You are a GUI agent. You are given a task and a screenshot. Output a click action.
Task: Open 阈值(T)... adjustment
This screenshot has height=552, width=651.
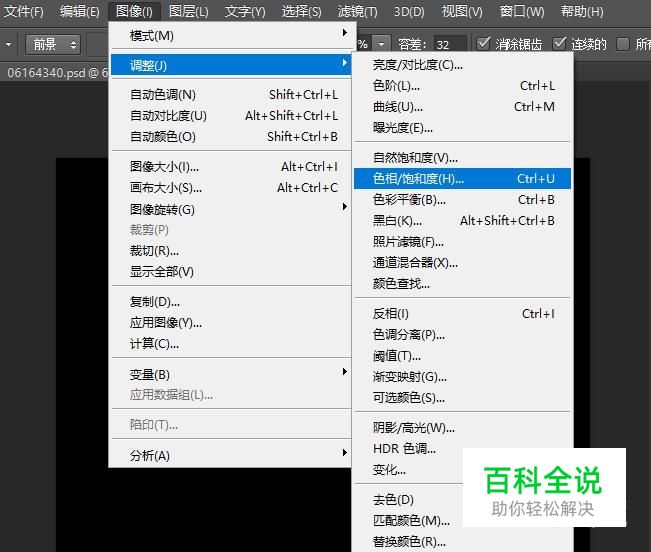pyautogui.click(x=463, y=356)
